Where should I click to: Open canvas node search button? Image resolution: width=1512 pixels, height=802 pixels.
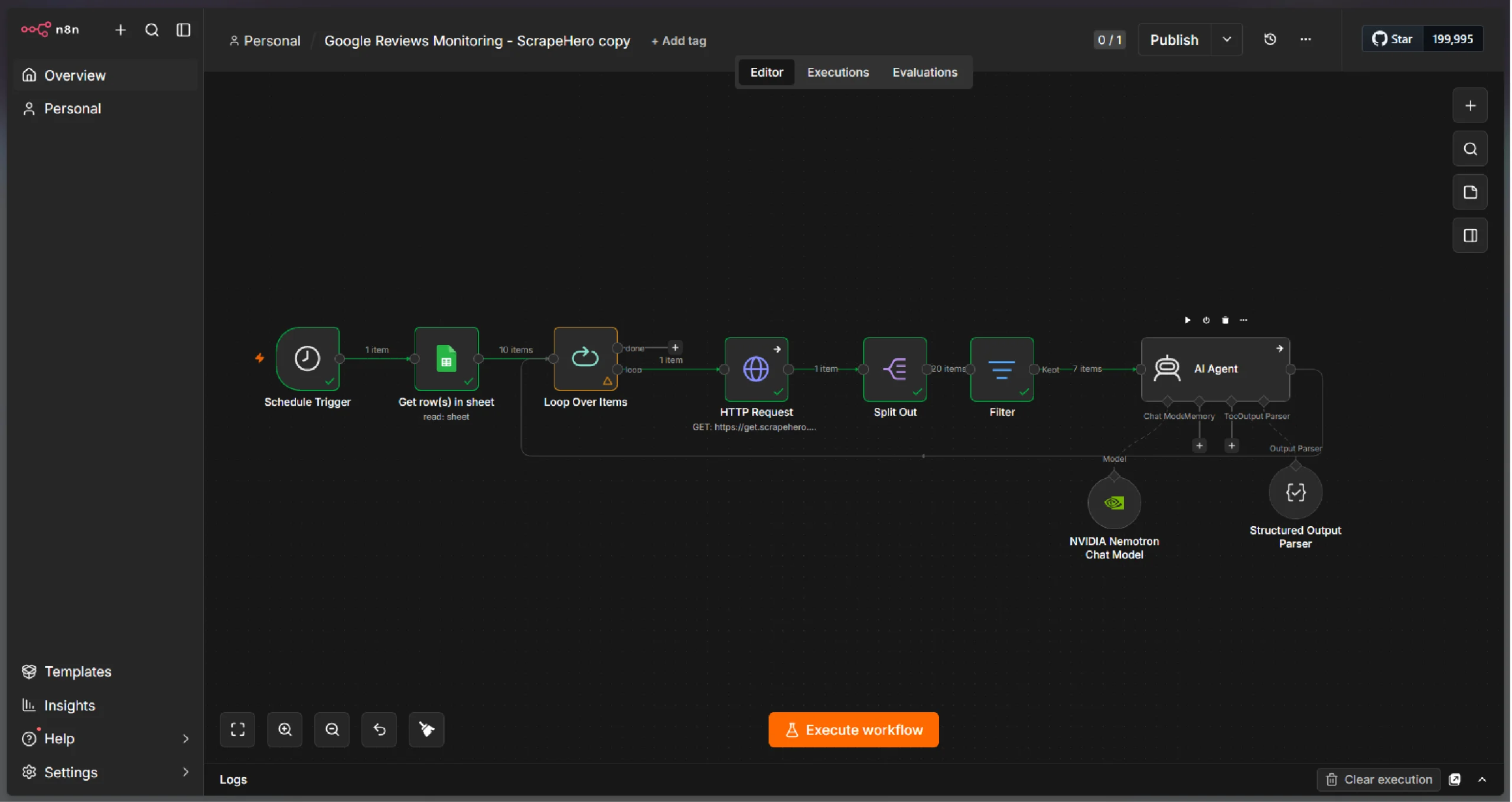(1470, 149)
